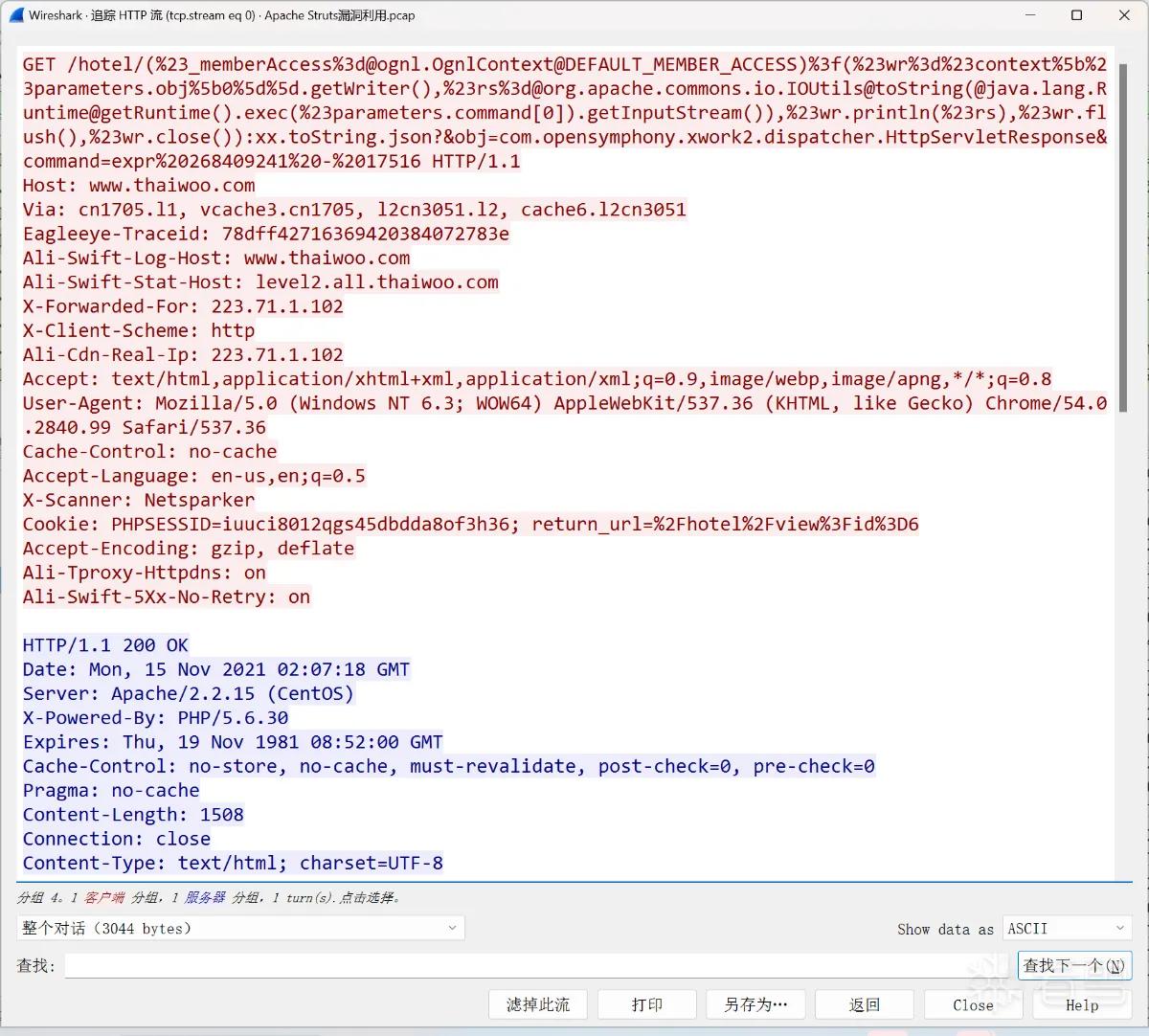Image resolution: width=1149 pixels, height=1036 pixels.
Task: Open the conversation selector showing 3044 bytes
Action: [240, 928]
